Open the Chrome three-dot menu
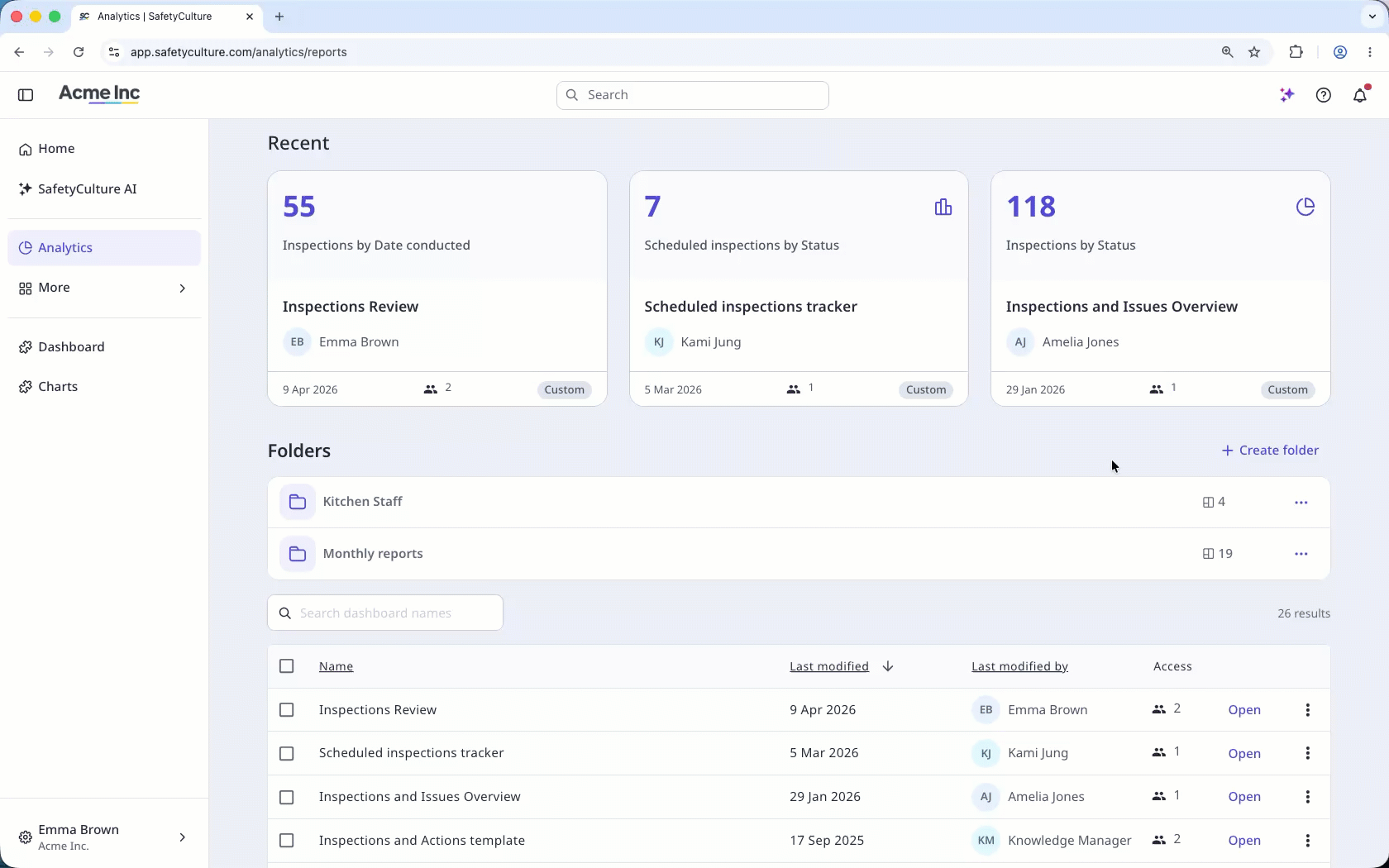 click(1370, 52)
